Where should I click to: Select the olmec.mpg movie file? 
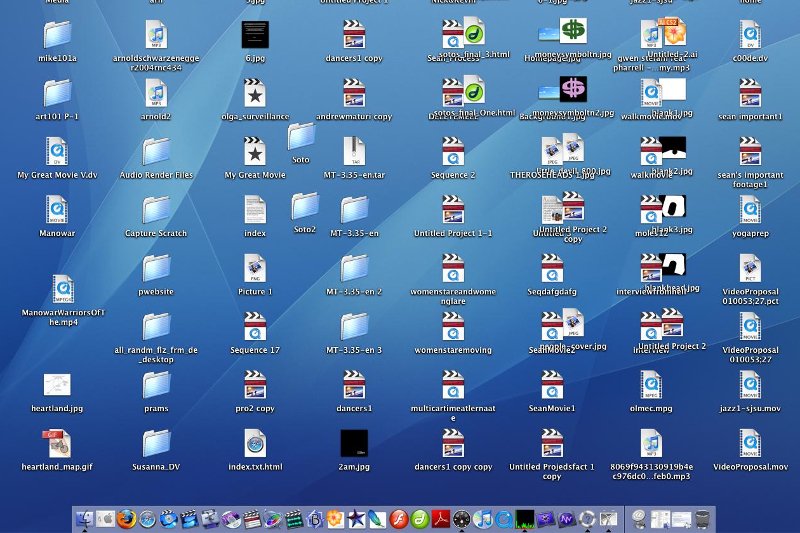click(651, 385)
